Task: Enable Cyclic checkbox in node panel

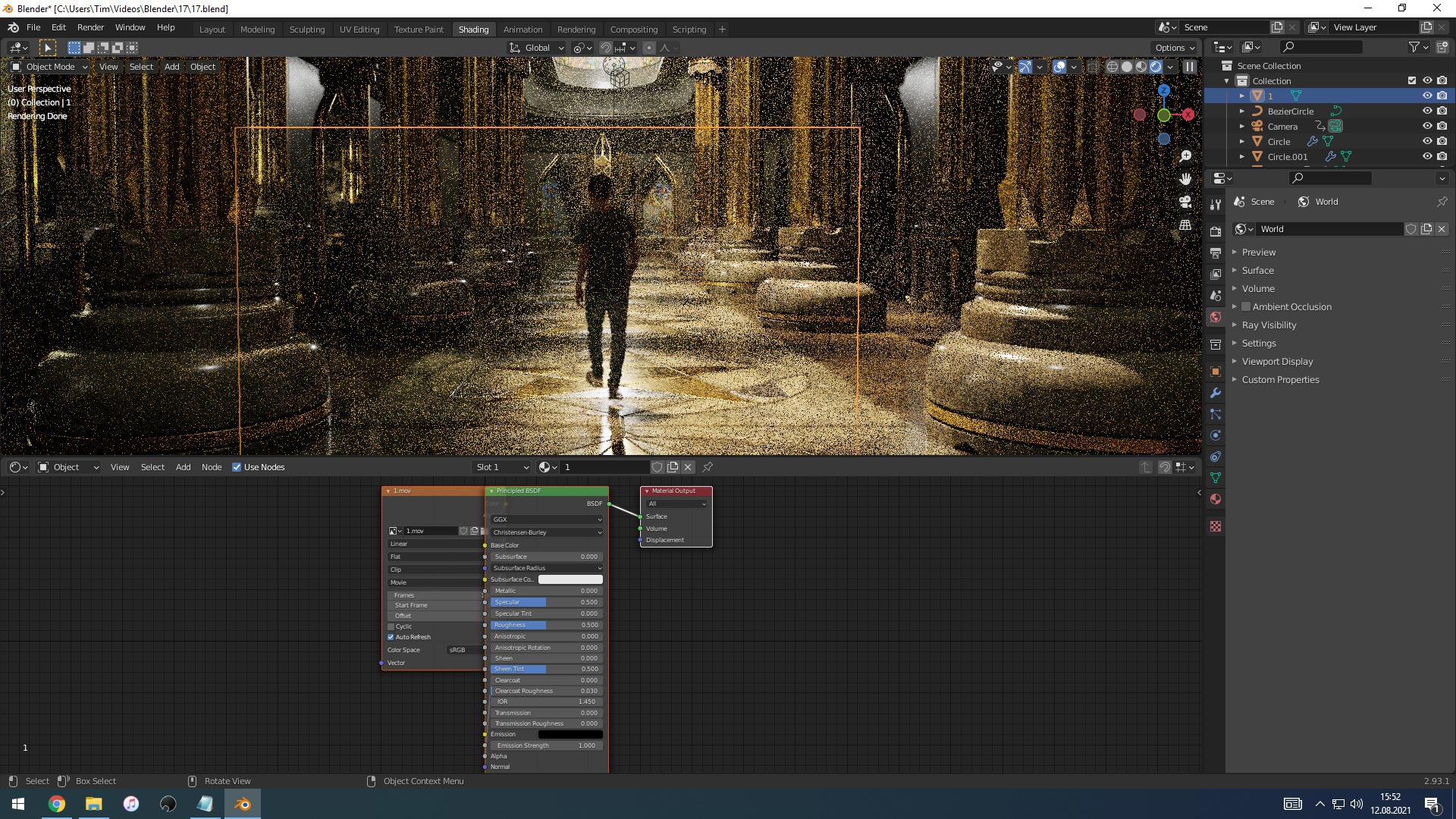Action: point(391,625)
